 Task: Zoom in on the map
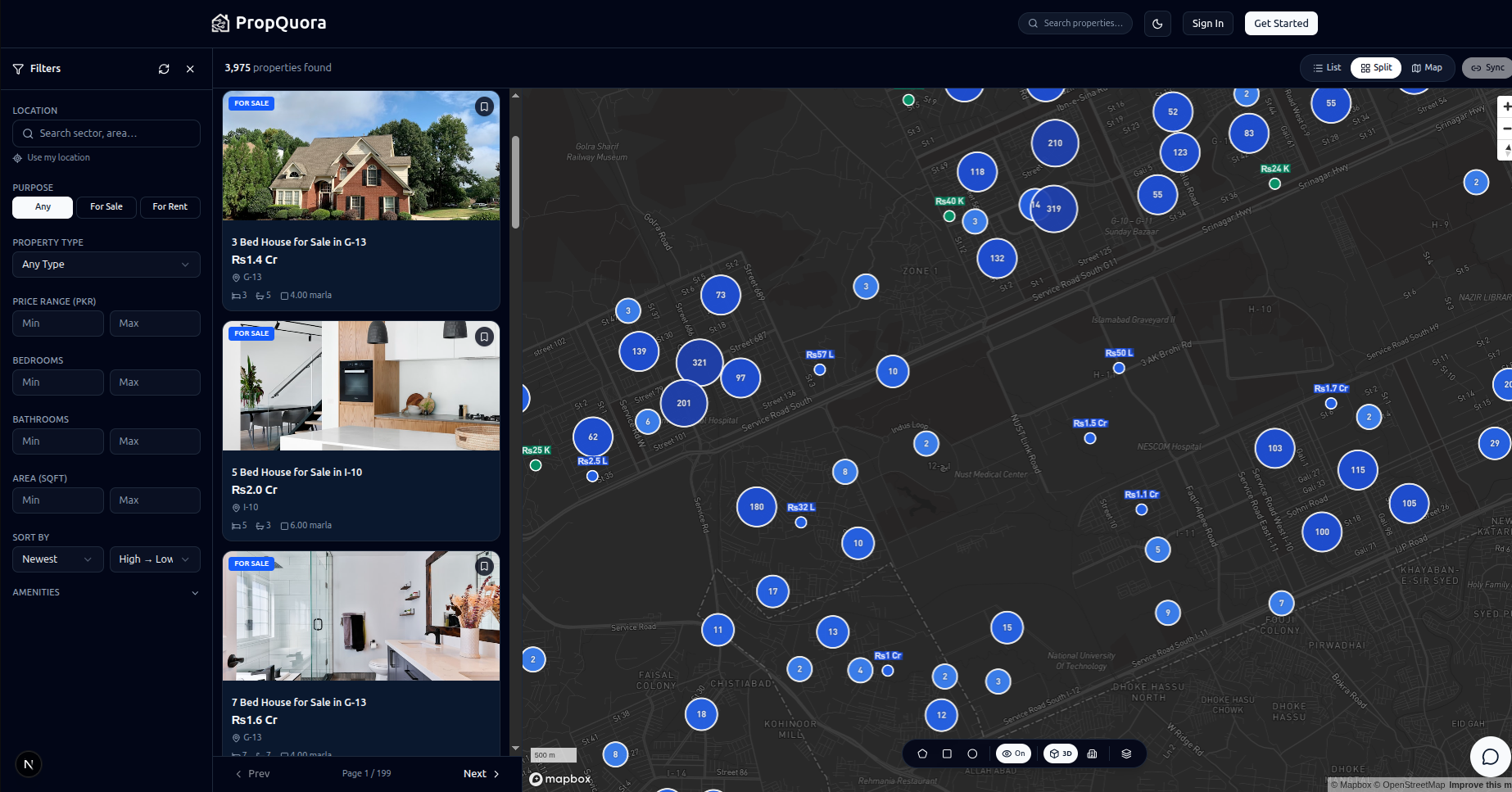pyautogui.click(x=1505, y=106)
